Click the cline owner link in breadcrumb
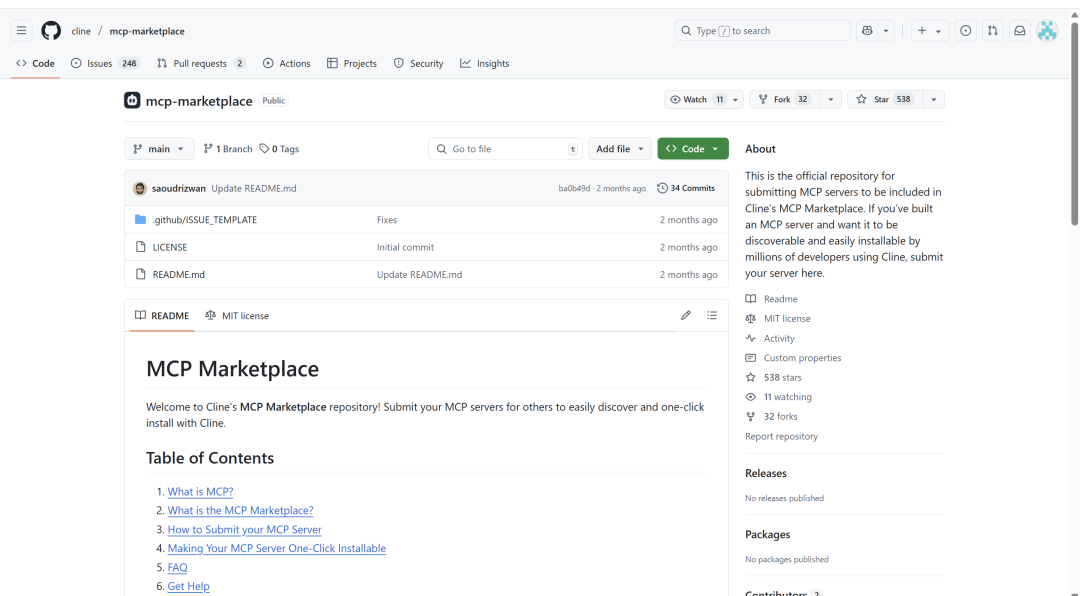 (x=81, y=31)
